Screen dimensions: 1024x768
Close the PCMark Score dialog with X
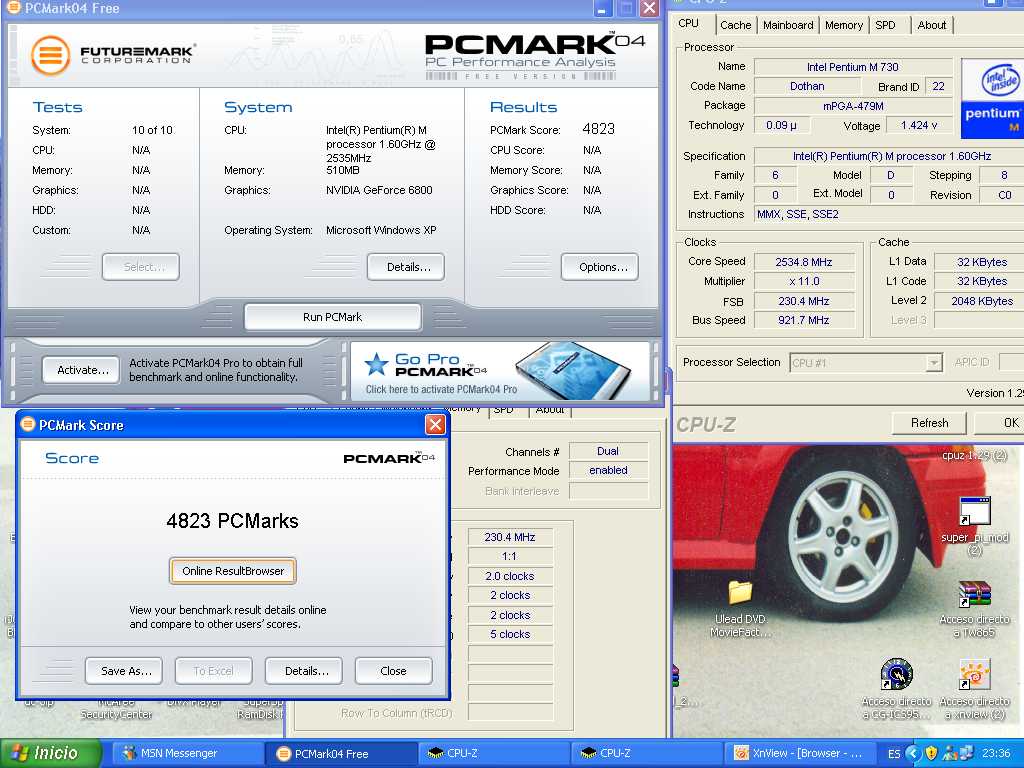coord(435,424)
